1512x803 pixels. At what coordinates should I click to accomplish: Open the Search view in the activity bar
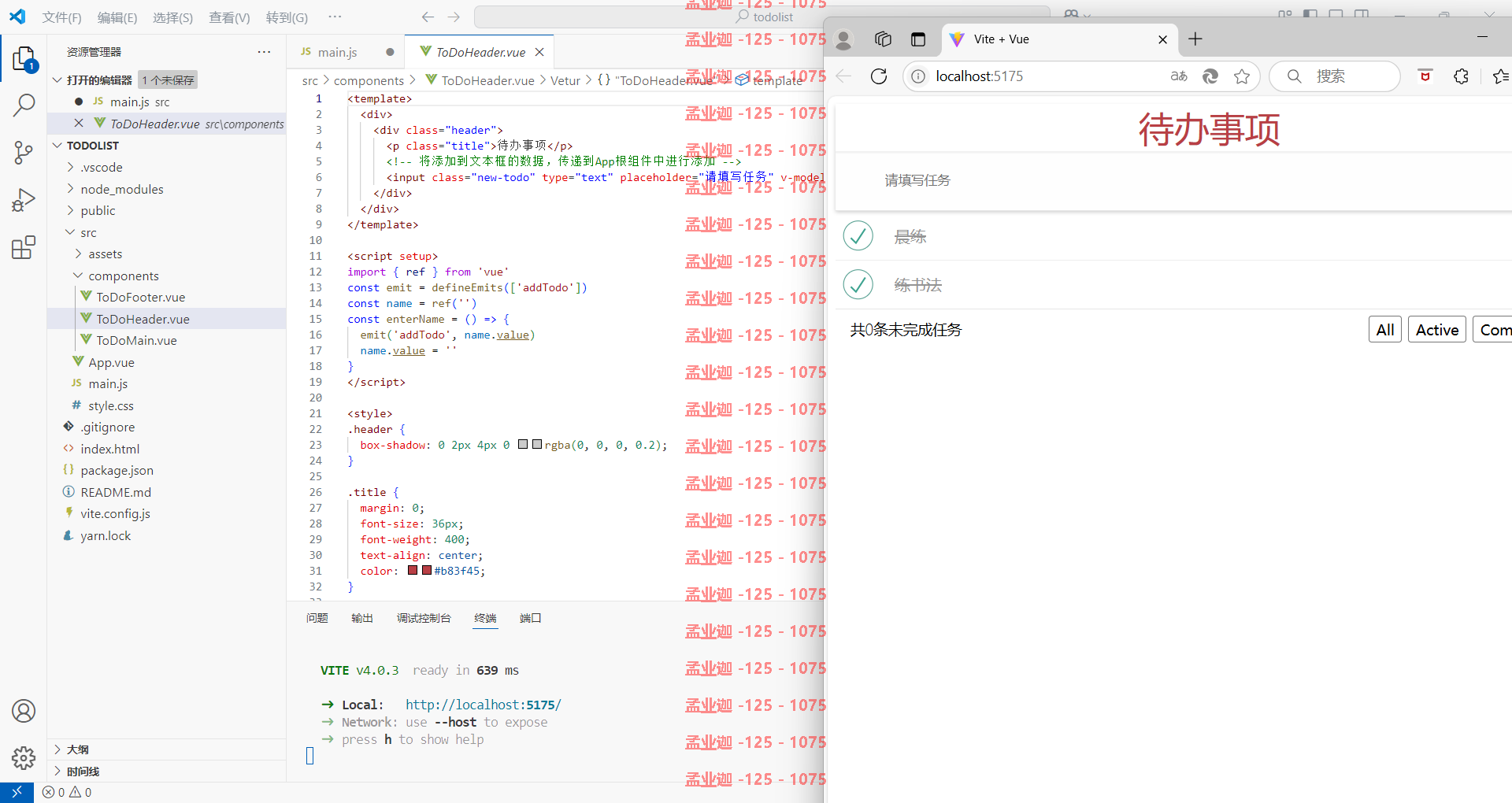click(24, 105)
